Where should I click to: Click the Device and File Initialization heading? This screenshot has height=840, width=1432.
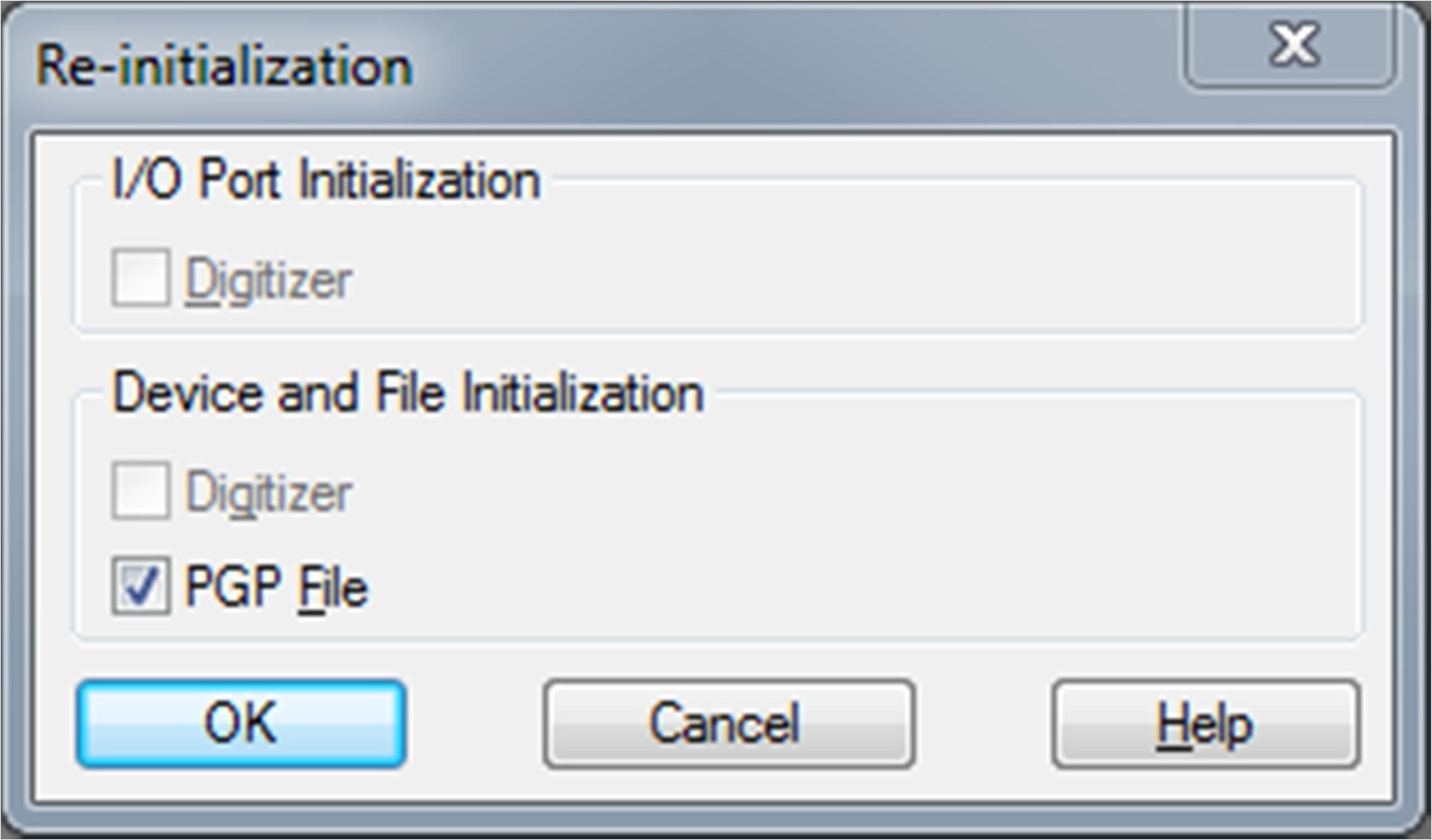click(x=408, y=393)
